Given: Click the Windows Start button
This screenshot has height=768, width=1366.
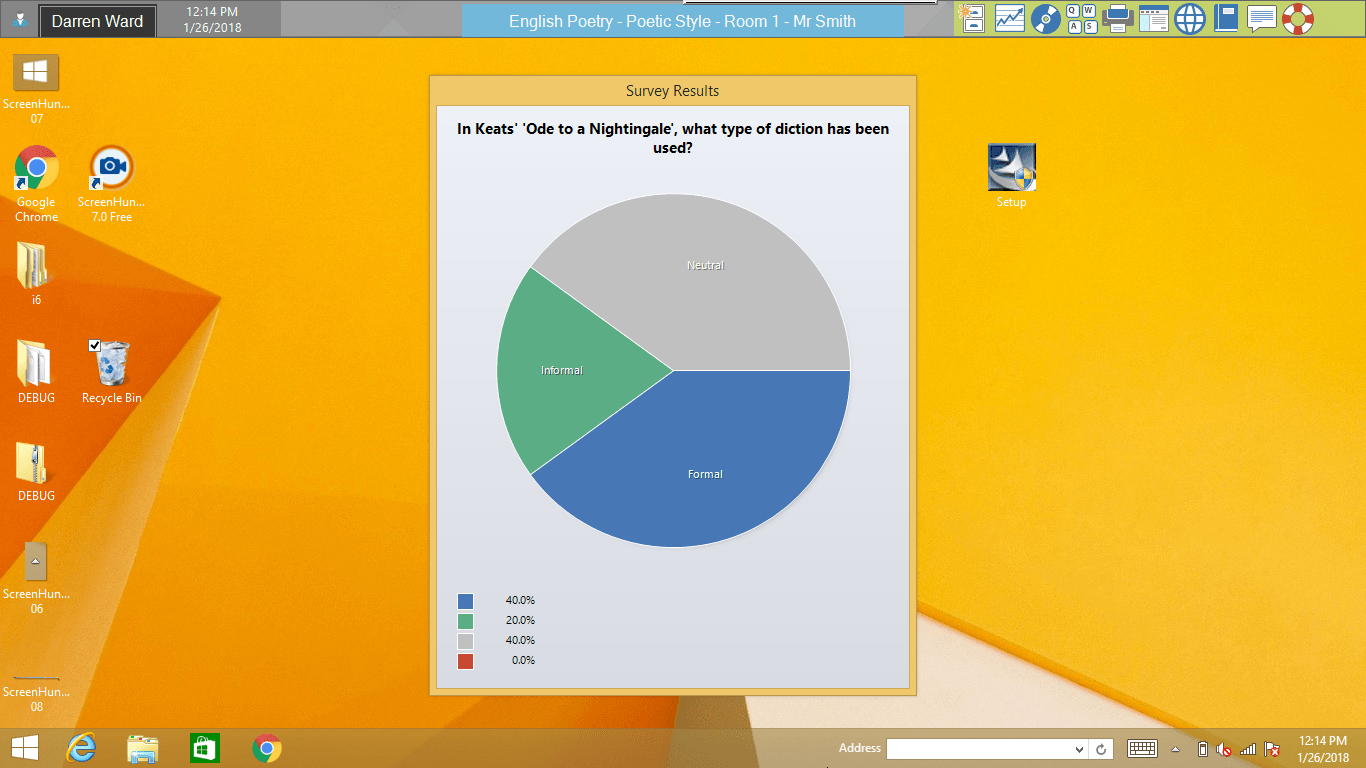Looking at the screenshot, I should click(x=25, y=748).
